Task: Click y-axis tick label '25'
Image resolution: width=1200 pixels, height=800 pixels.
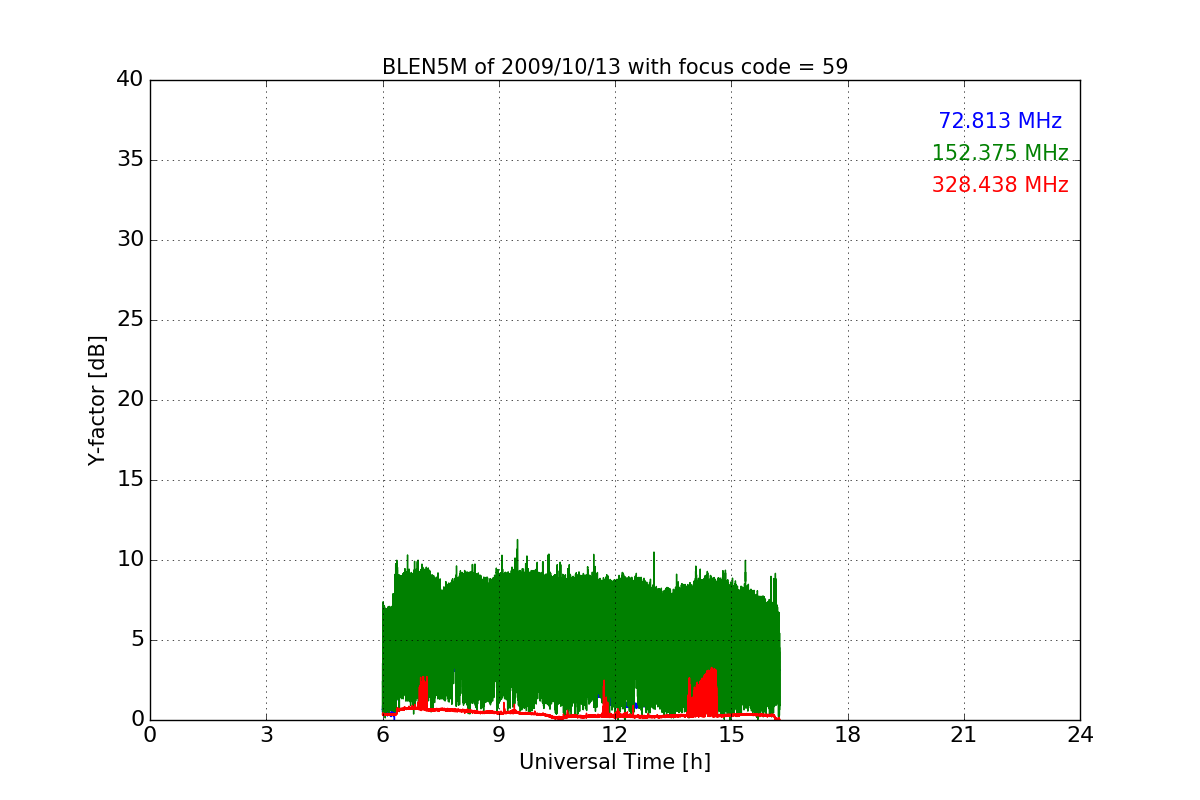Action: pos(130,320)
